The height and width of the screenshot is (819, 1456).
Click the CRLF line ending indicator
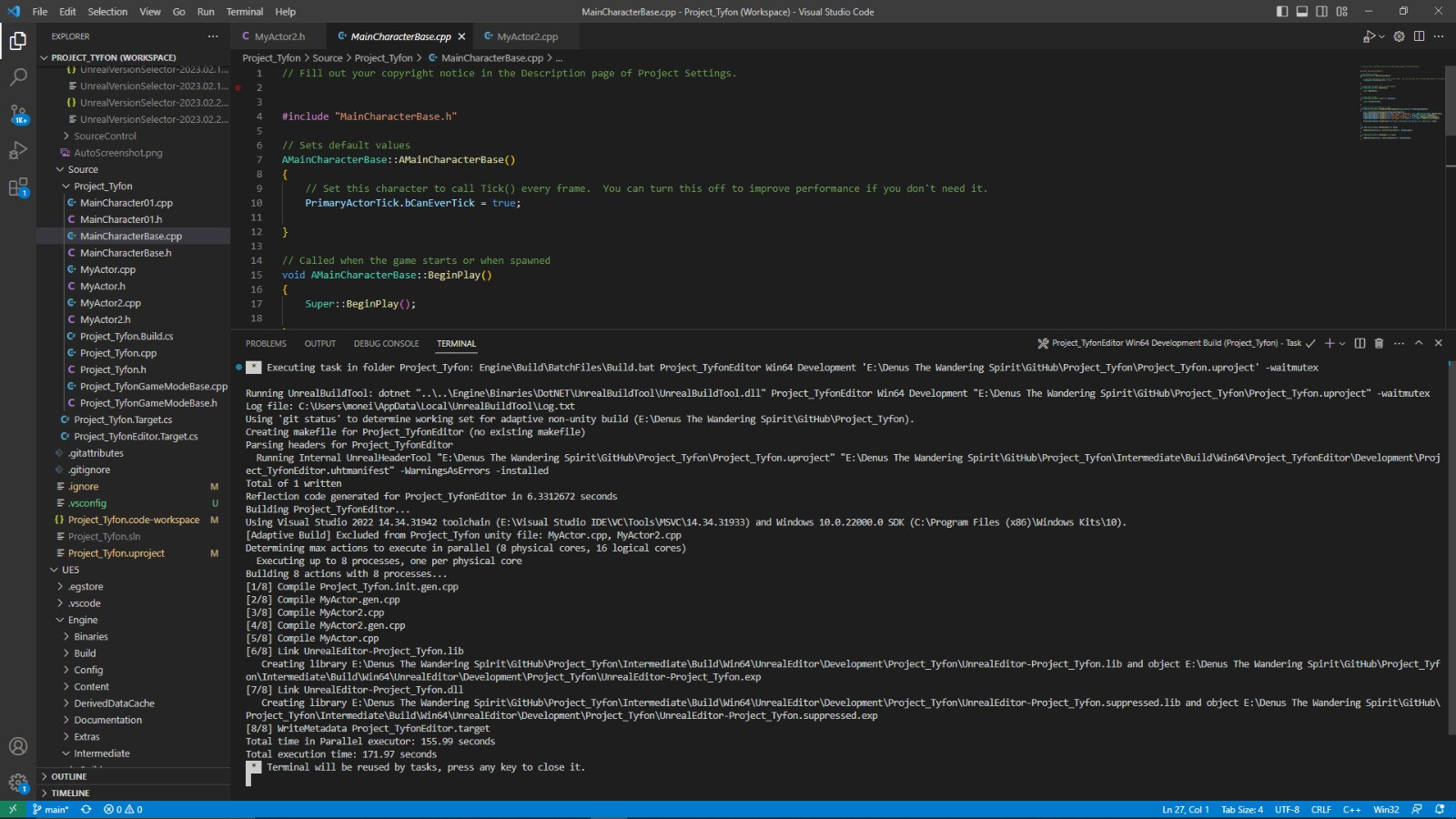(1320, 809)
